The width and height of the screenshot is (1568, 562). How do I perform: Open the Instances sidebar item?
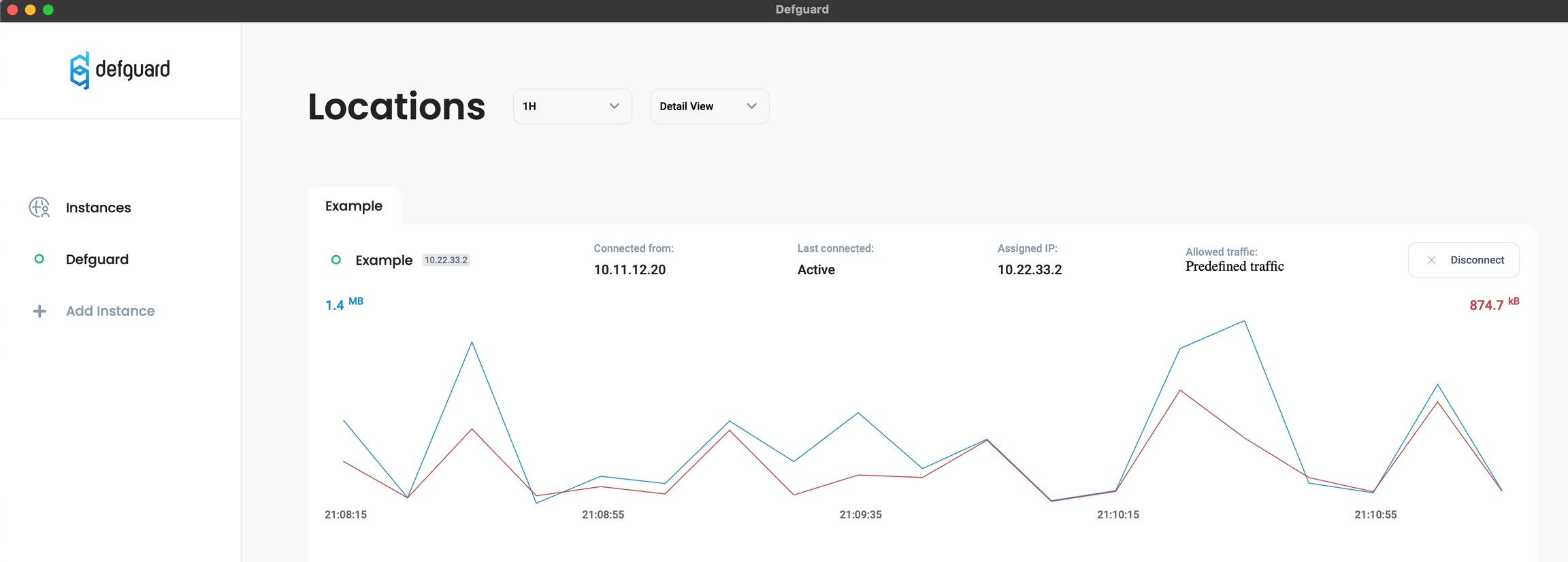(x=98, y=208)
